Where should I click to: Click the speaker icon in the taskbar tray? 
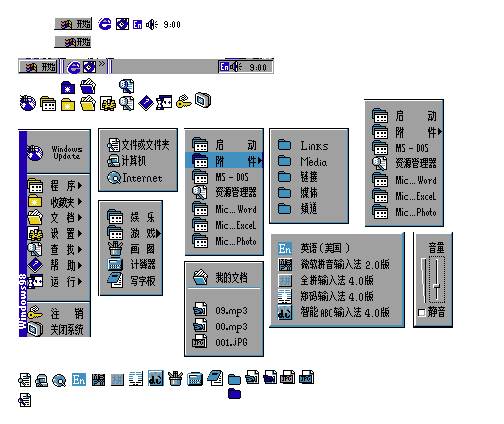[x=236, y=67]
